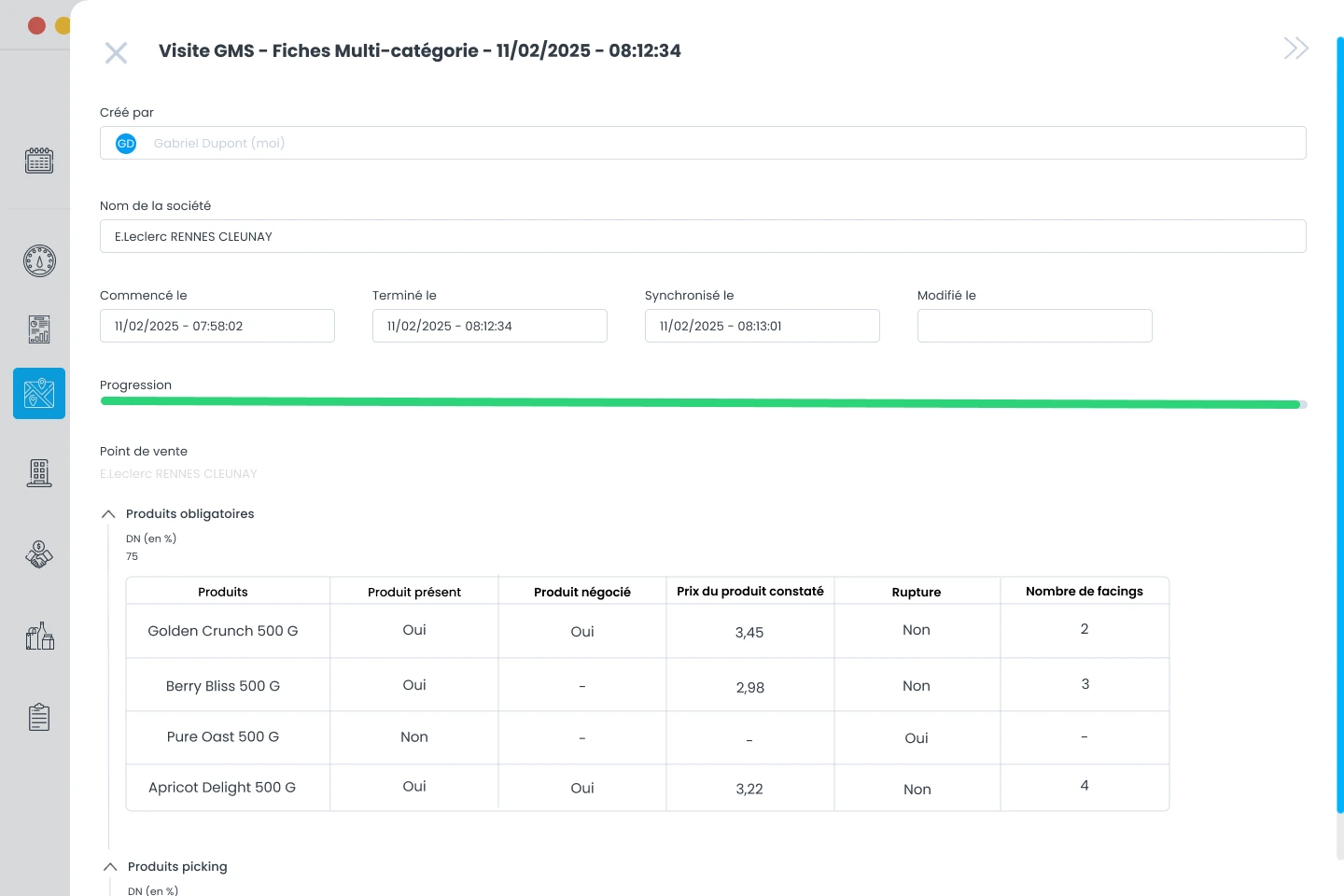Click the empty Modifié le field
Screen dimensions: 1344x896
[x=1035, y=326]
